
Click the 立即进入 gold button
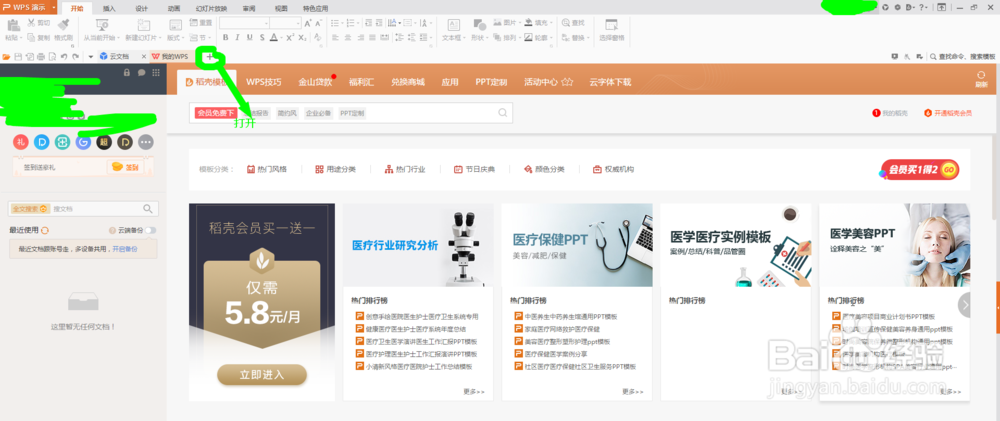tap(261, 374)
